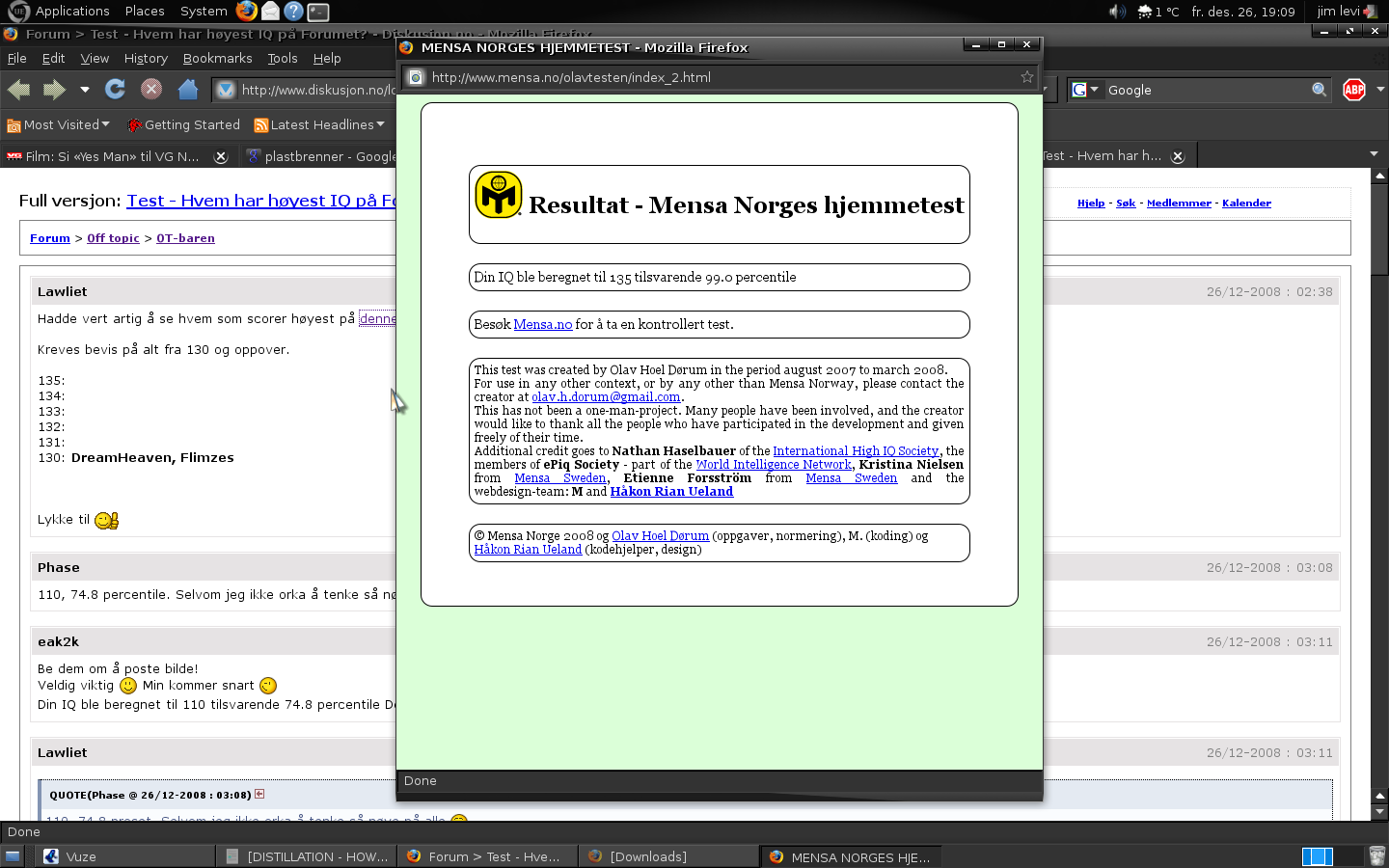Click the clock showing fr. des. 26, 19:09
Screen dimensions: 1389x868
click(x=1242, y=12)
